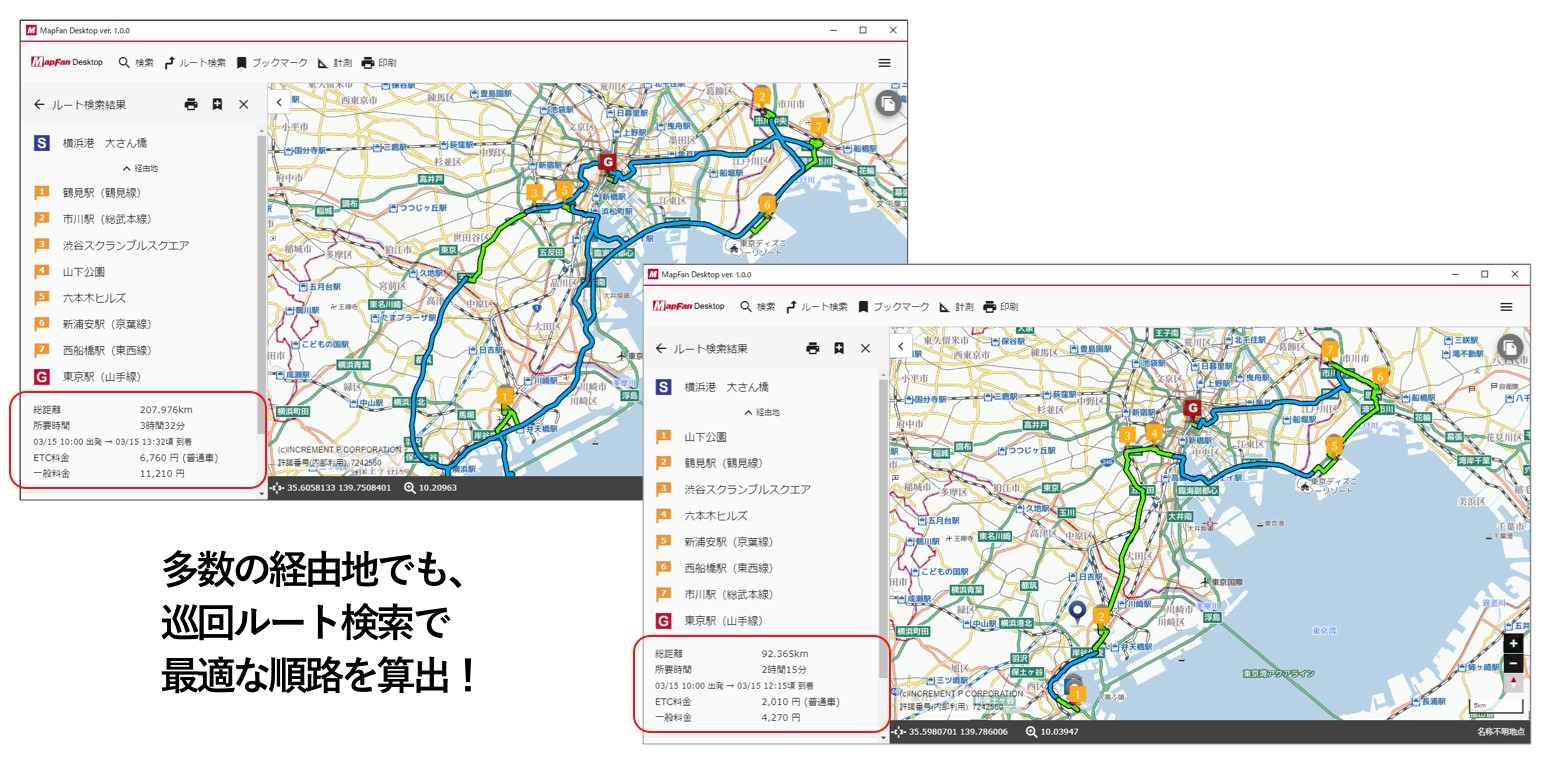Select waypoint 5 新浦安駅 in front window
1550x764 pixels.
click(714, 542)
